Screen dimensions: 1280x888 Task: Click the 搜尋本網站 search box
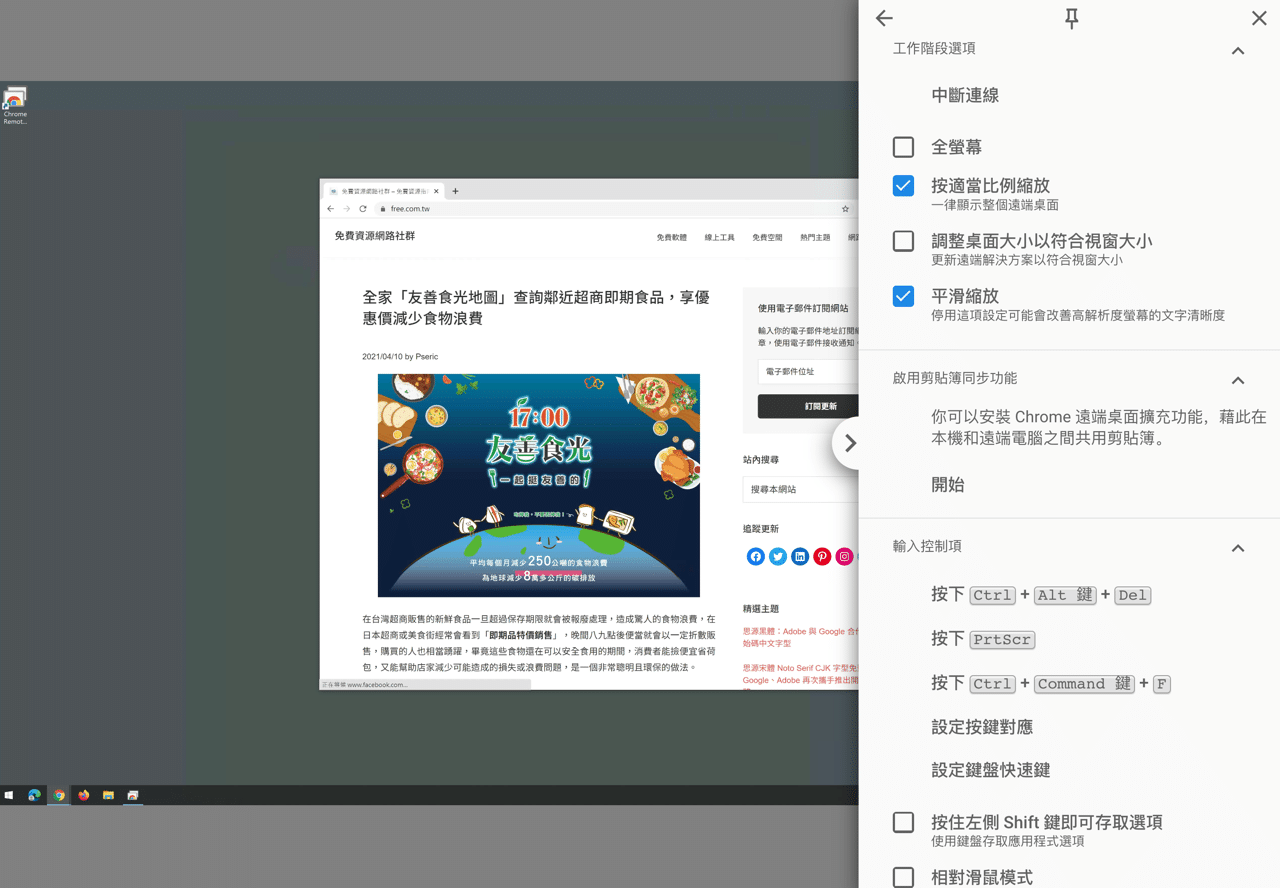pyautogui.click(x=801, y=489)
